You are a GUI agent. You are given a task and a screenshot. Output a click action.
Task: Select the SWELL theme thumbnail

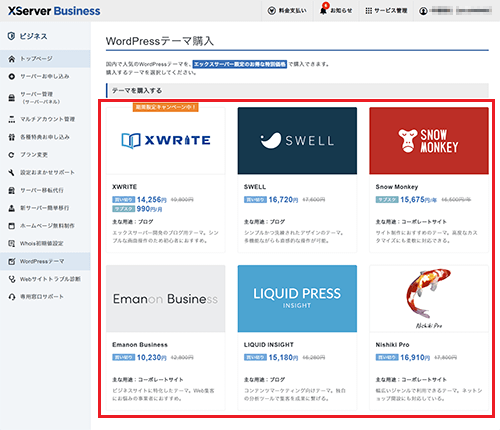coord(297,141)
